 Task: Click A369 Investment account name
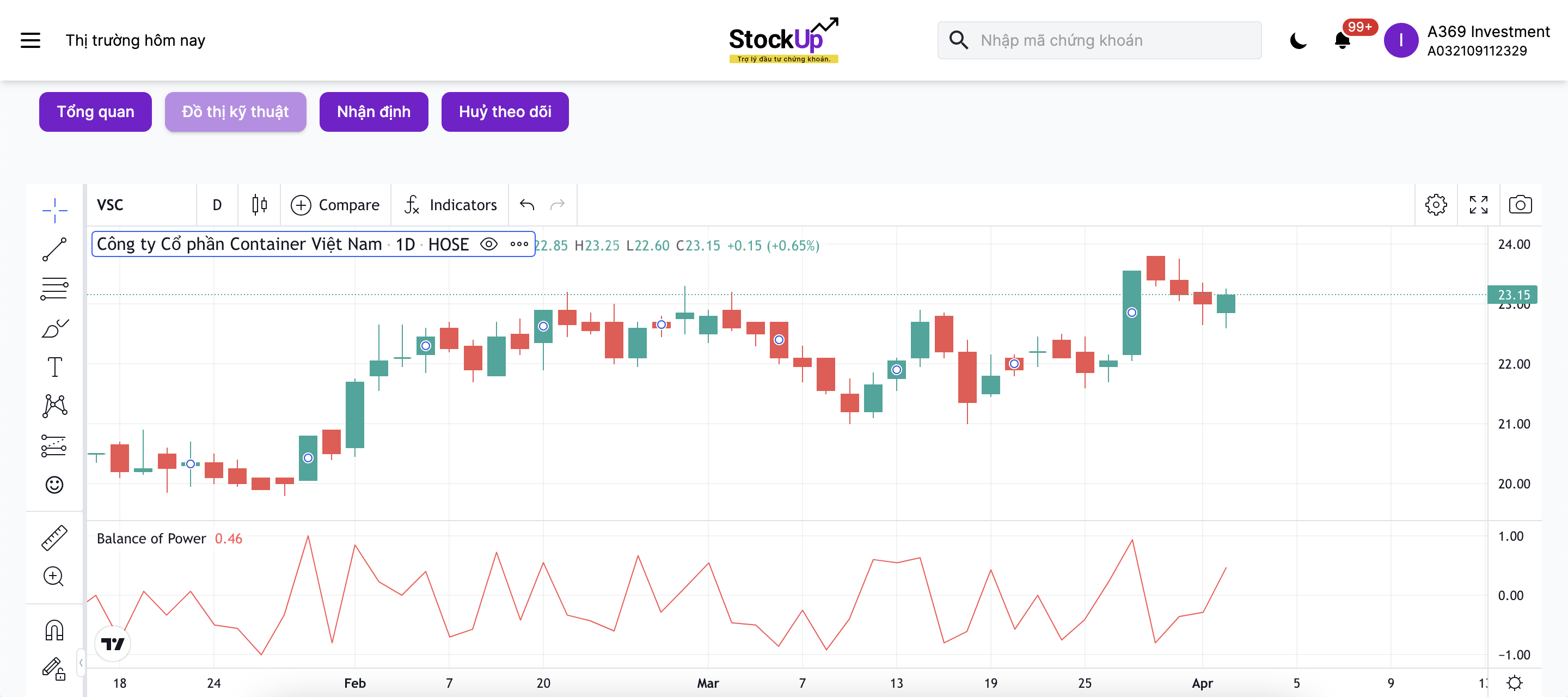pyautogui.click(x=1489, y=32)
